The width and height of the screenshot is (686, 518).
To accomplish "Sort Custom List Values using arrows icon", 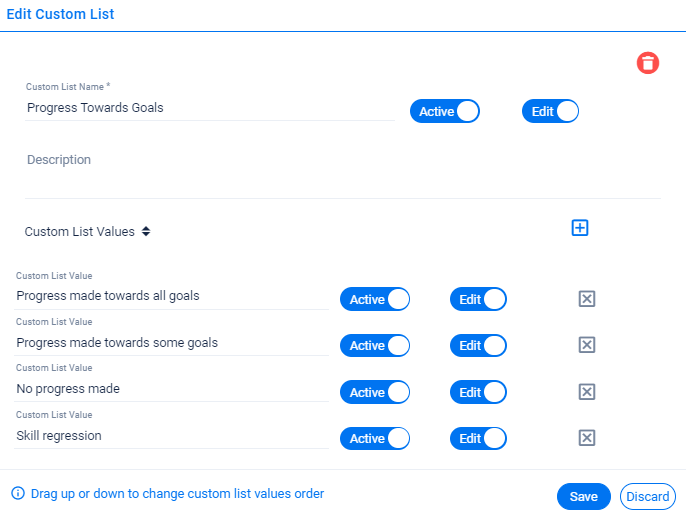I will (146, 231).
